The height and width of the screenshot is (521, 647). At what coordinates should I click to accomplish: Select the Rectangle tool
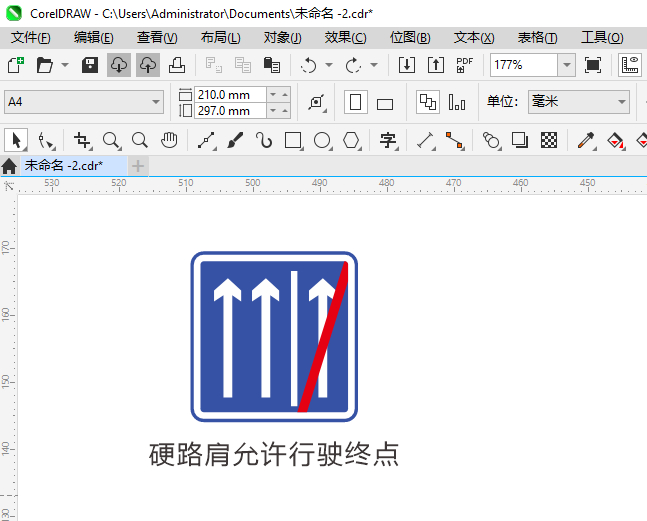(x=293, y=140)
